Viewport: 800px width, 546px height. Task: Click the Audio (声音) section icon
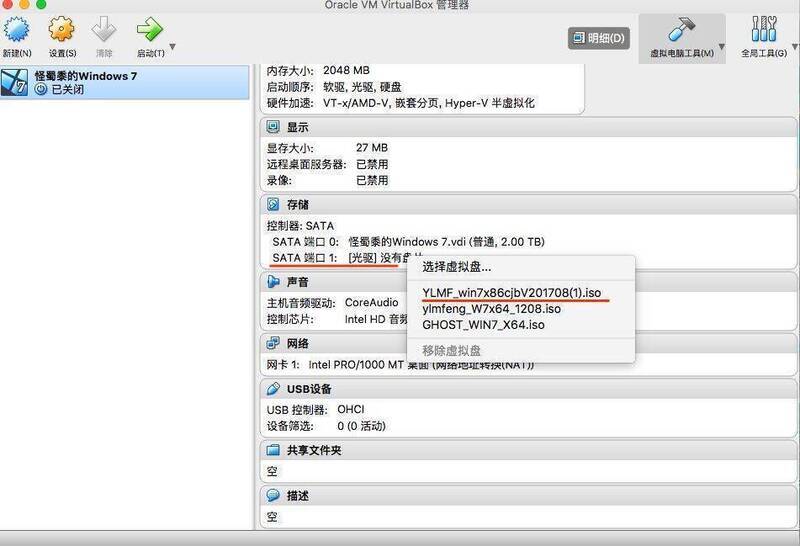click(272, 282)
